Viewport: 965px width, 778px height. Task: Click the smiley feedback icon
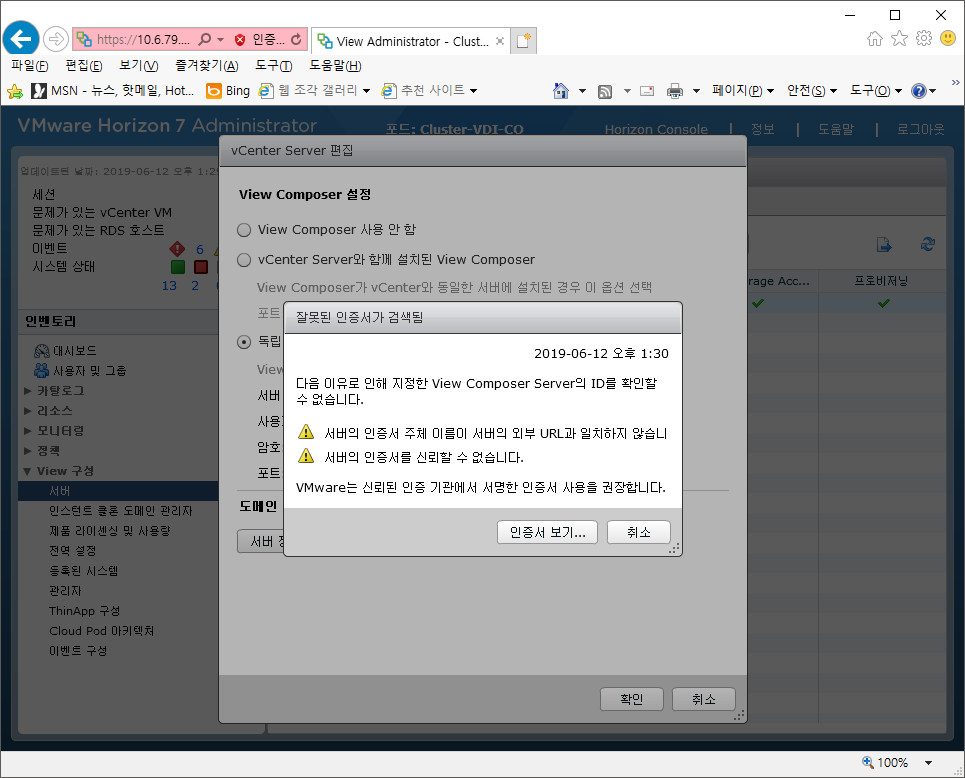click(x=948, y=38)
